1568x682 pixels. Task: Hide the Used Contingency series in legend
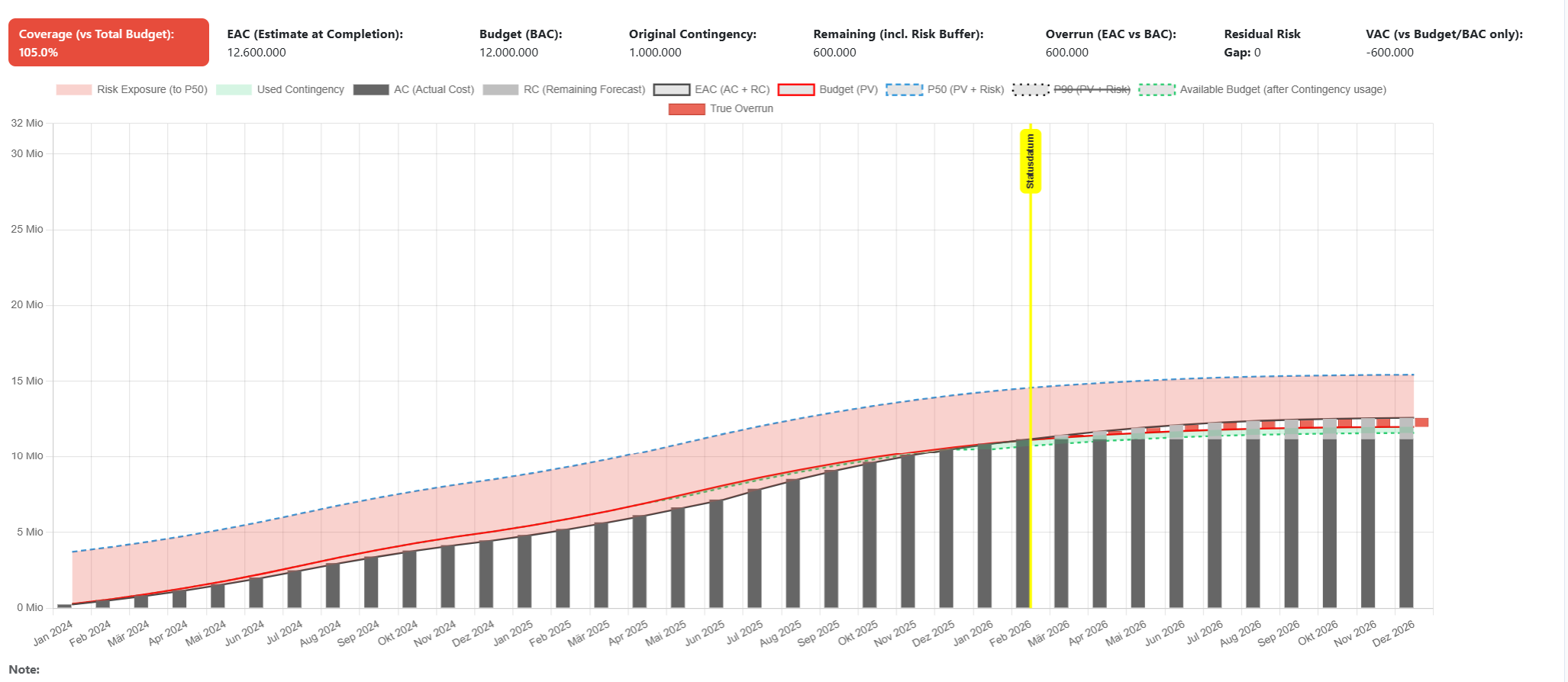(280, 90)
